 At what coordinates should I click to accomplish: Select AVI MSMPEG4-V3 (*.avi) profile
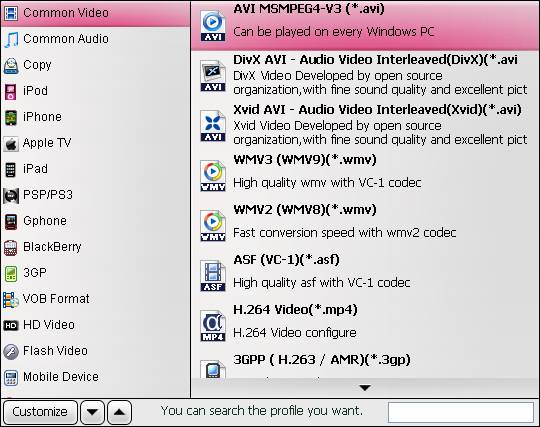365,26
